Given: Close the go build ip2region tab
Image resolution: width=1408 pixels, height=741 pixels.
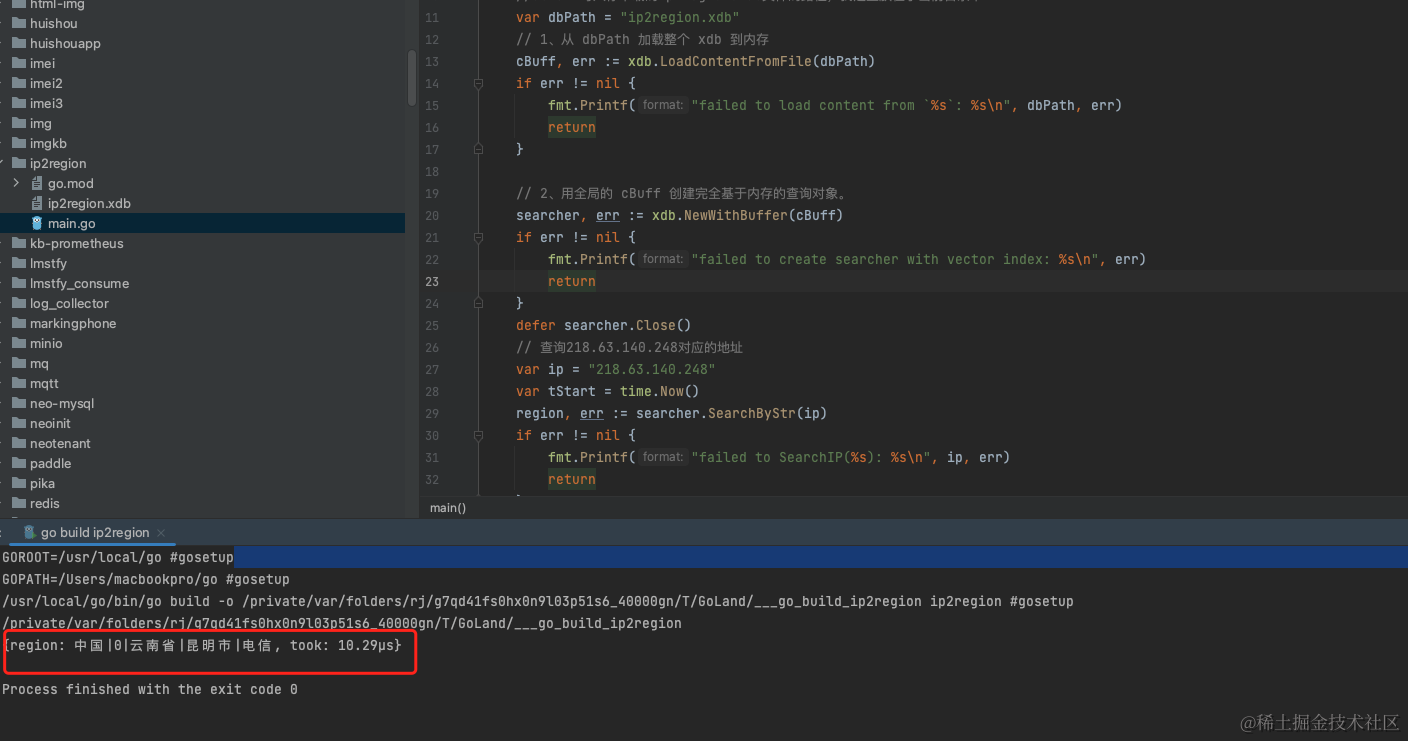Looking at the screenshot, I should (x=161, y=533).
